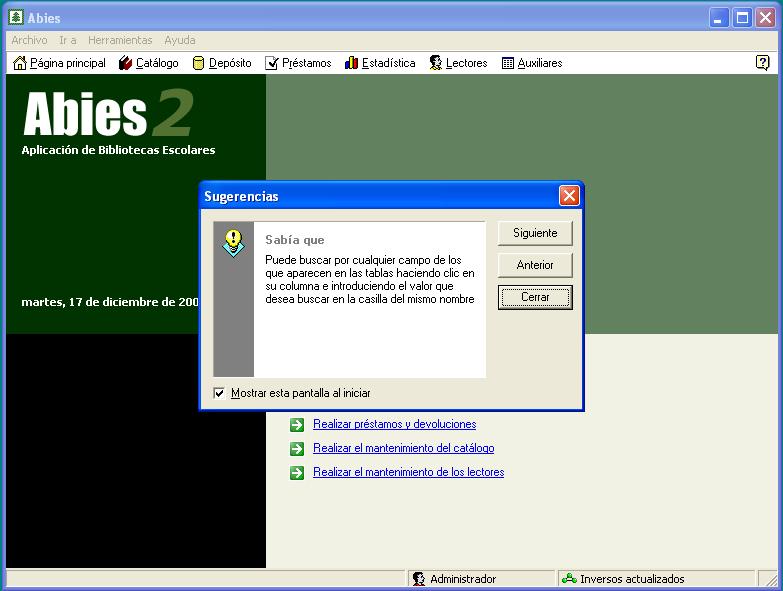Uncheck Mostrar esta pantalla al iniciar
The image size is (783, 591).
click(220, 393)
